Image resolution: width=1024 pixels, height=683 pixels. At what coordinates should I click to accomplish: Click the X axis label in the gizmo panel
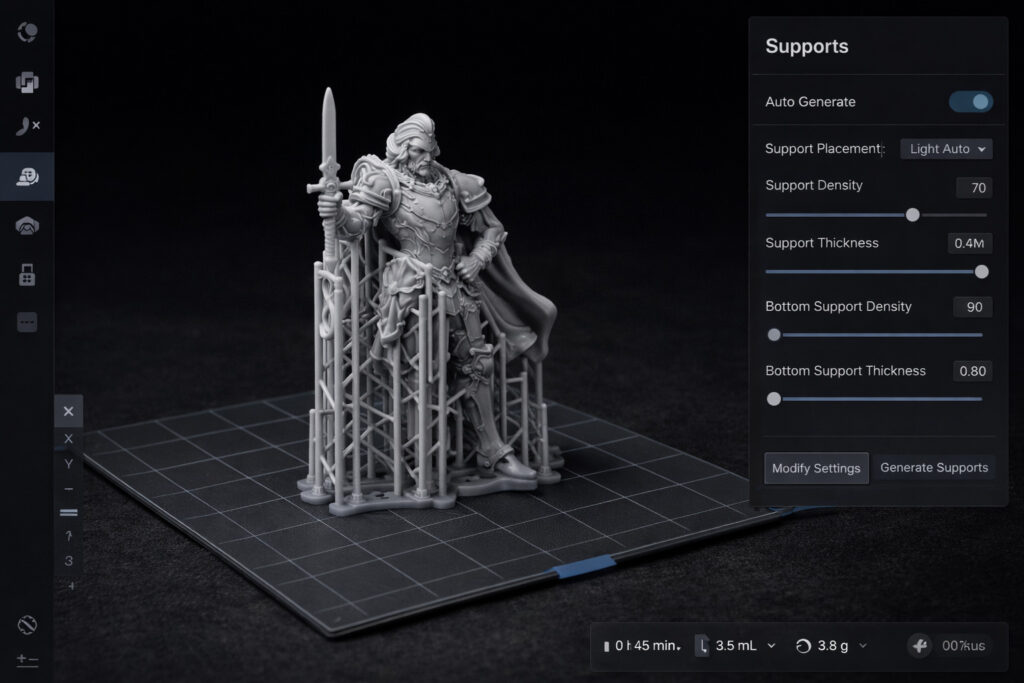click(68, 438)
